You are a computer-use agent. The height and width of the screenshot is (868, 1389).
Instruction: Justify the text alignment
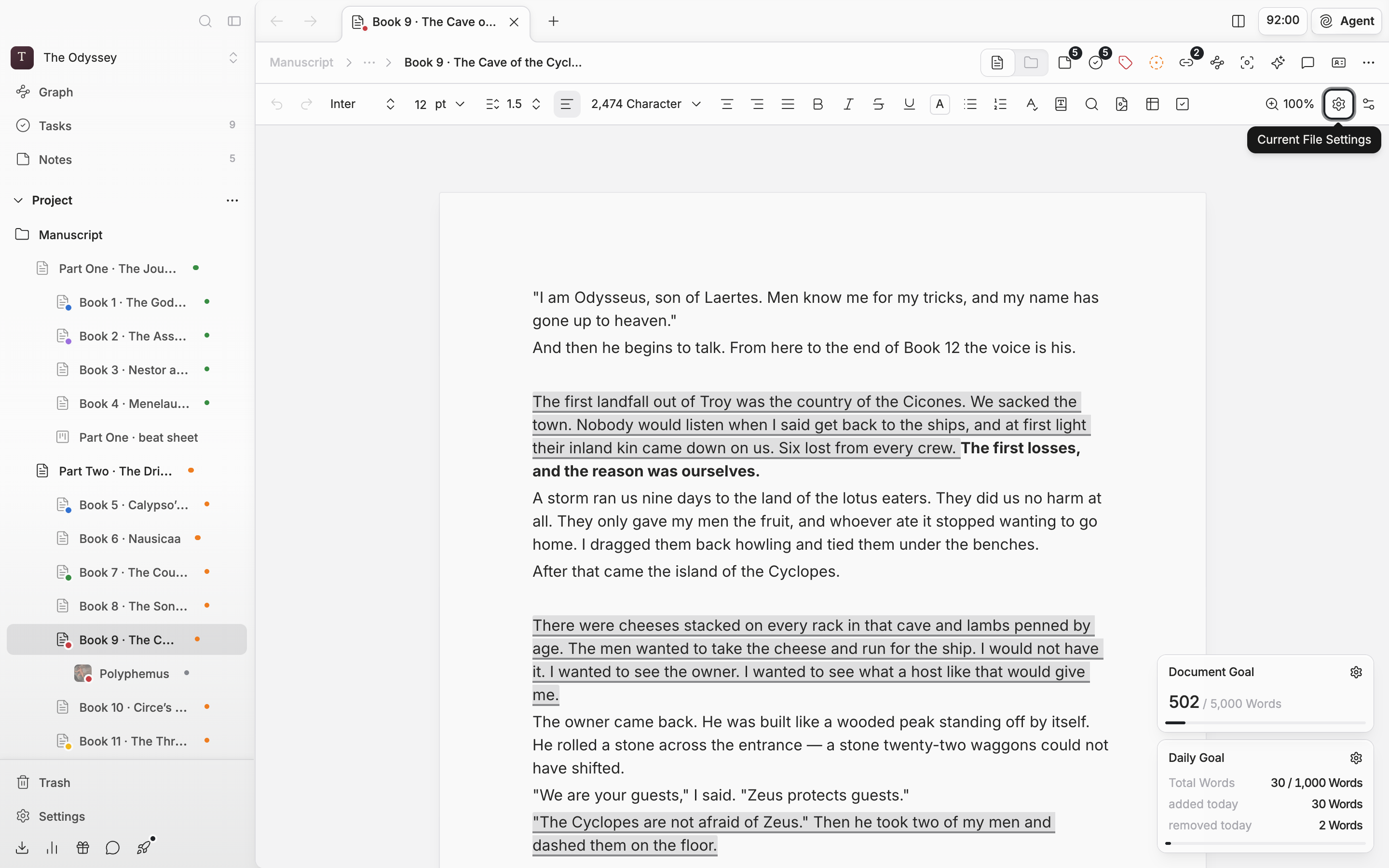click(x=788, y=104)
